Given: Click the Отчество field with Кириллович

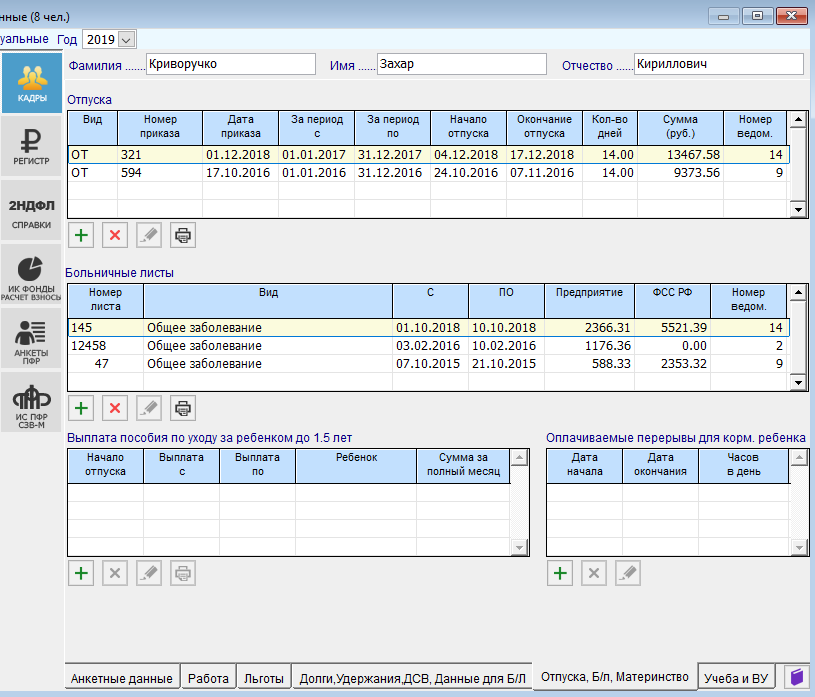Looking at the screenshot, I should click(719, 64).
